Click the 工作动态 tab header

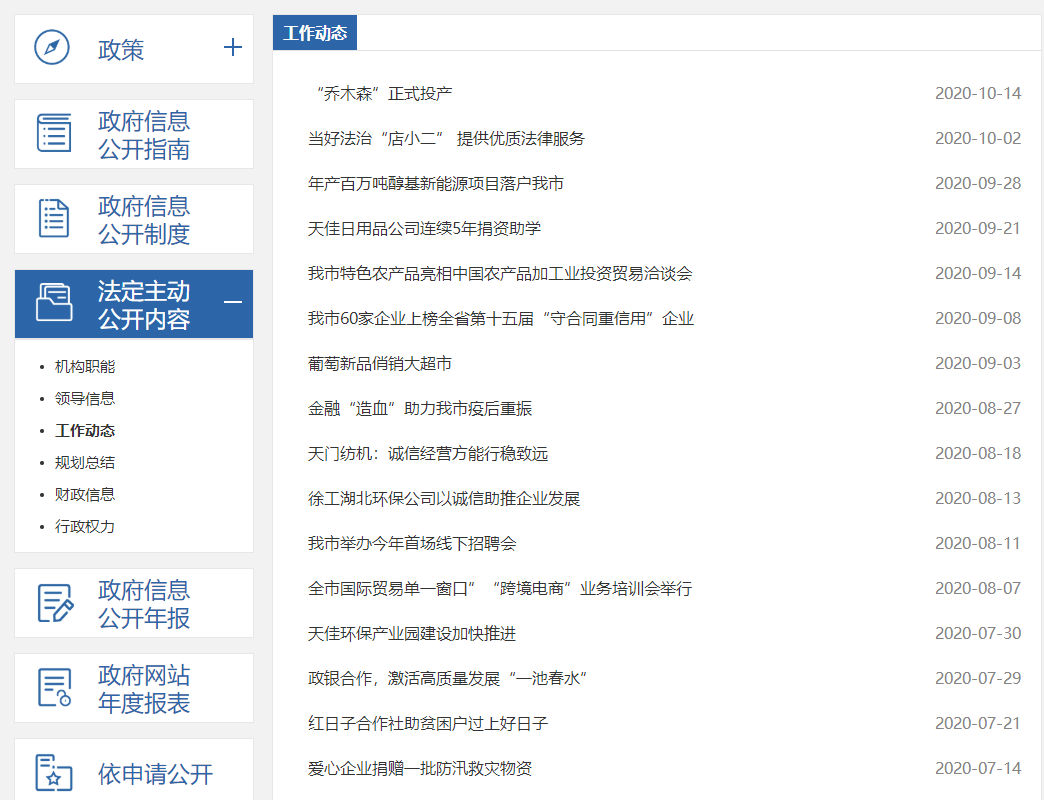pyautogui.click(x=315, y=33)
